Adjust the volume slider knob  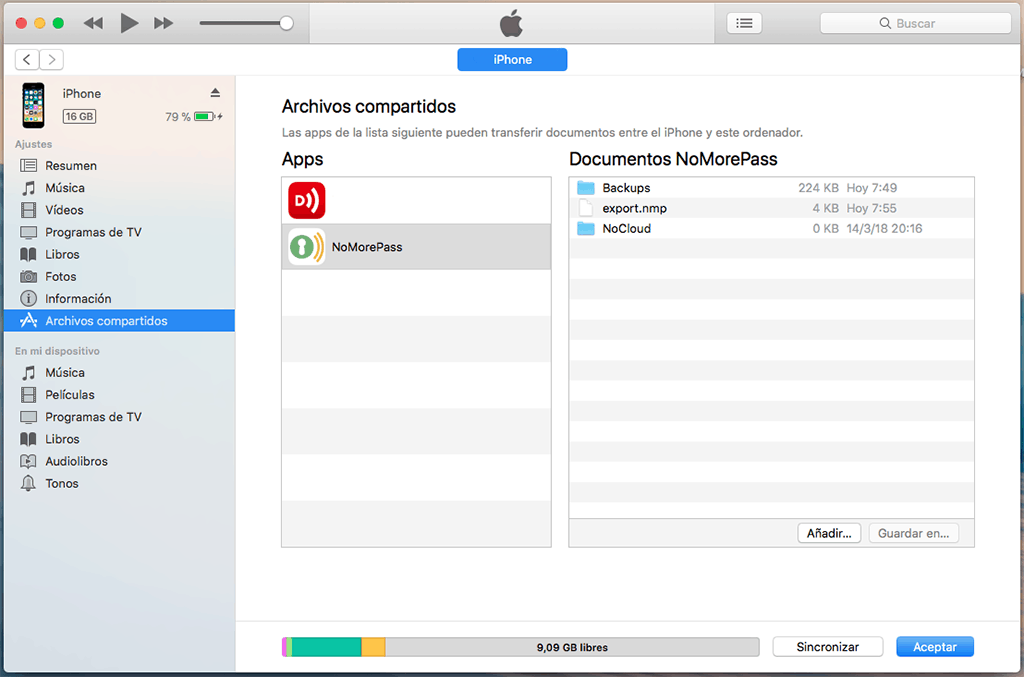(286, 24)
